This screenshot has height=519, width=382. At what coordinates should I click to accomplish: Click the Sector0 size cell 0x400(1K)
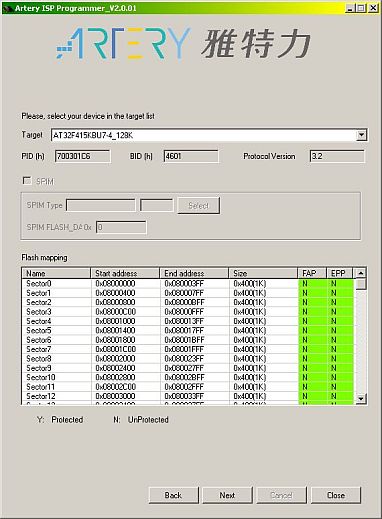point(250,283)
